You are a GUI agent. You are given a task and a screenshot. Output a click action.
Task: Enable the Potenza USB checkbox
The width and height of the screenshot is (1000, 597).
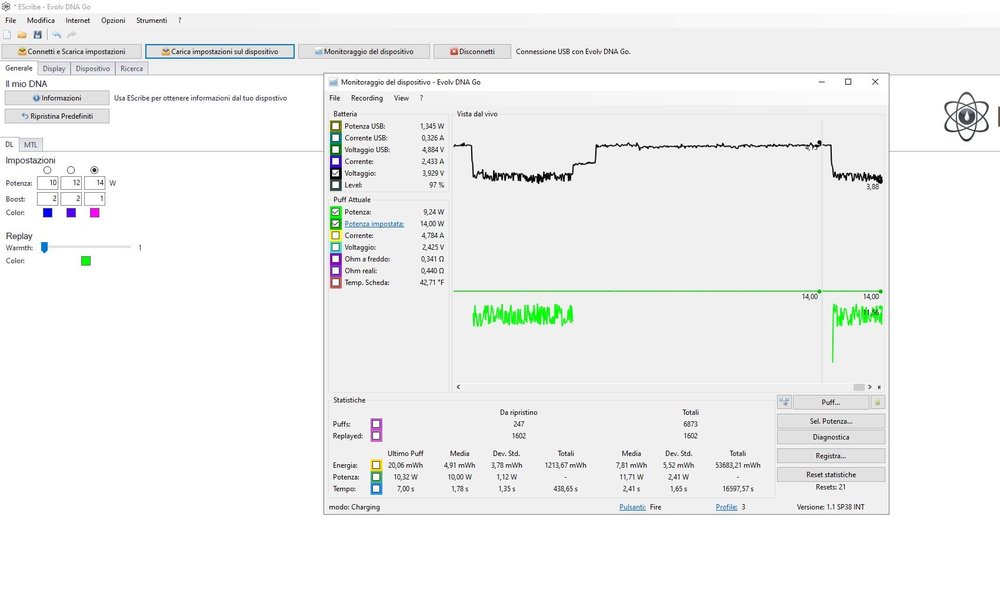336,126
